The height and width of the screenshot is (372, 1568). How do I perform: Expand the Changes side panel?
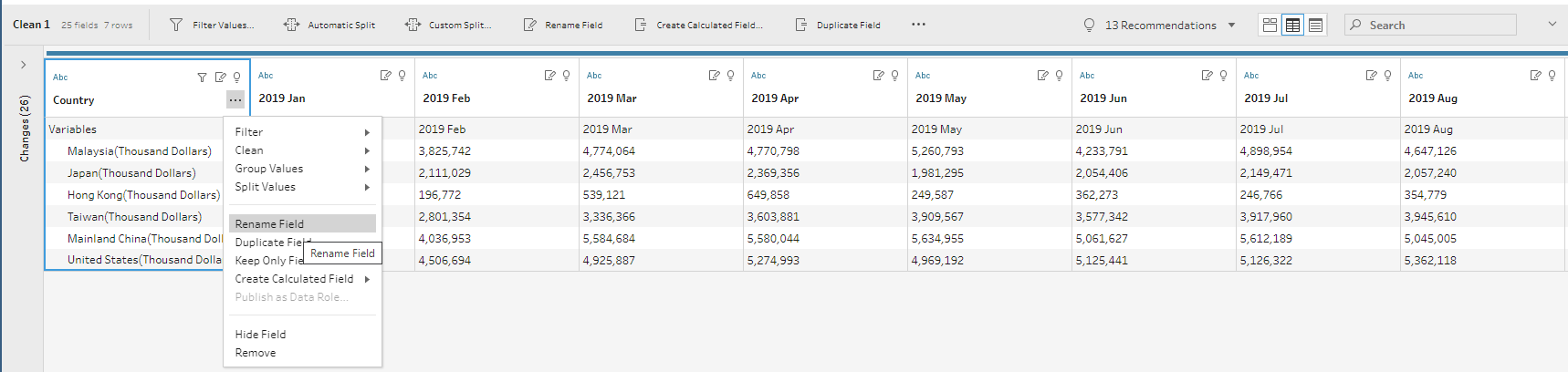[23, 65]
